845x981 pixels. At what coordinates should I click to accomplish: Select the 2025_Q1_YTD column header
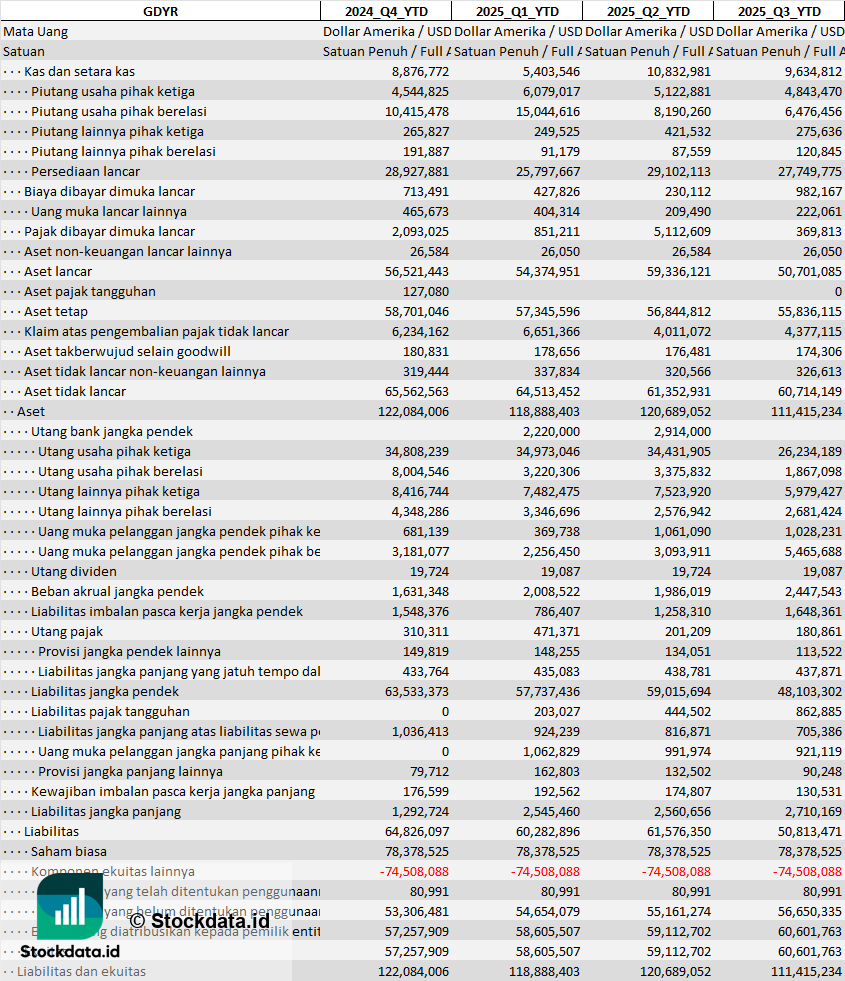(517, 11)
